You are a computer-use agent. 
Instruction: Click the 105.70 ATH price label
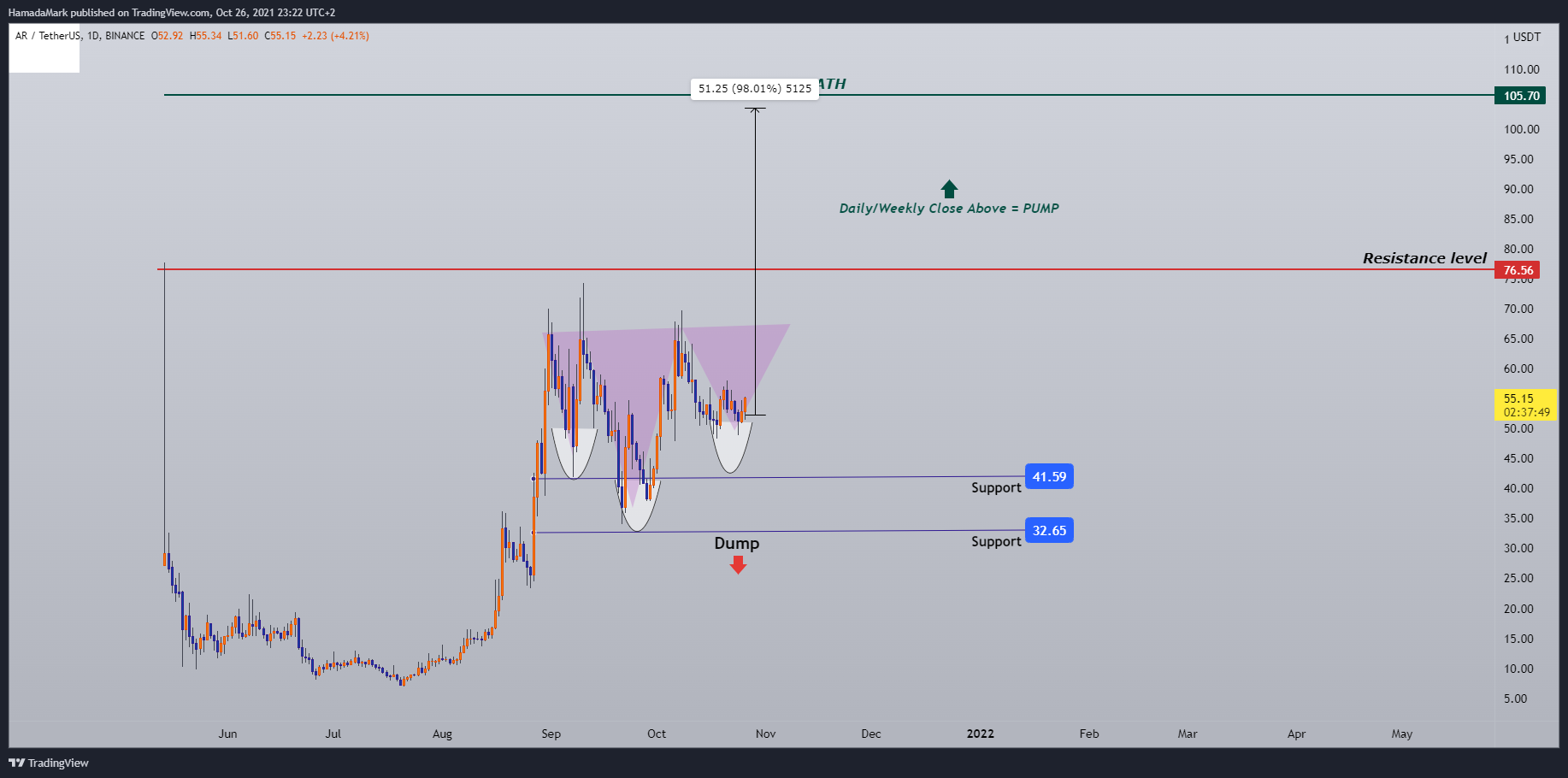pos(1519,96)
